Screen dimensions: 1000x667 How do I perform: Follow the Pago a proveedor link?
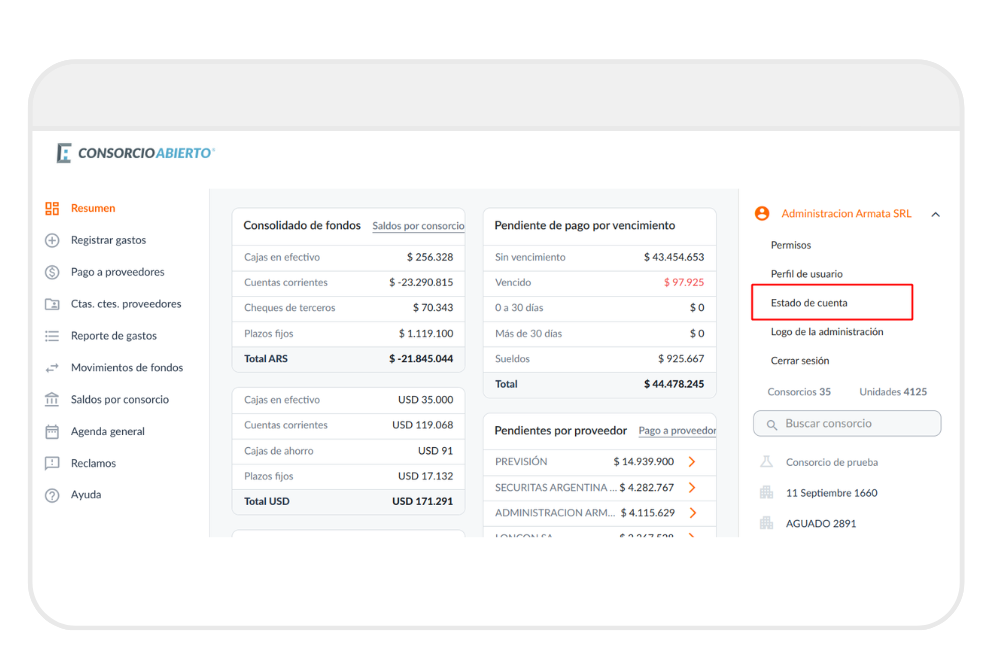point(677,431)
